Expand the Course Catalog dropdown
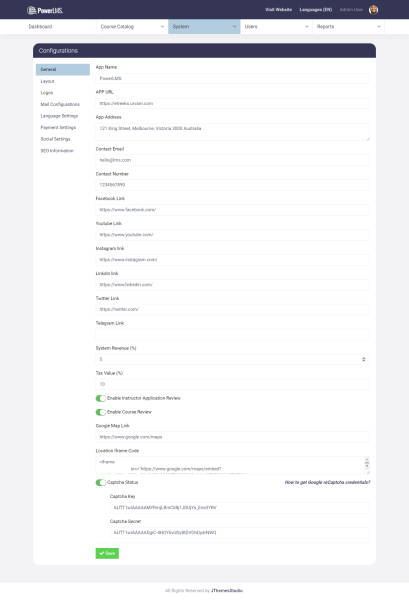 point(162,27)
